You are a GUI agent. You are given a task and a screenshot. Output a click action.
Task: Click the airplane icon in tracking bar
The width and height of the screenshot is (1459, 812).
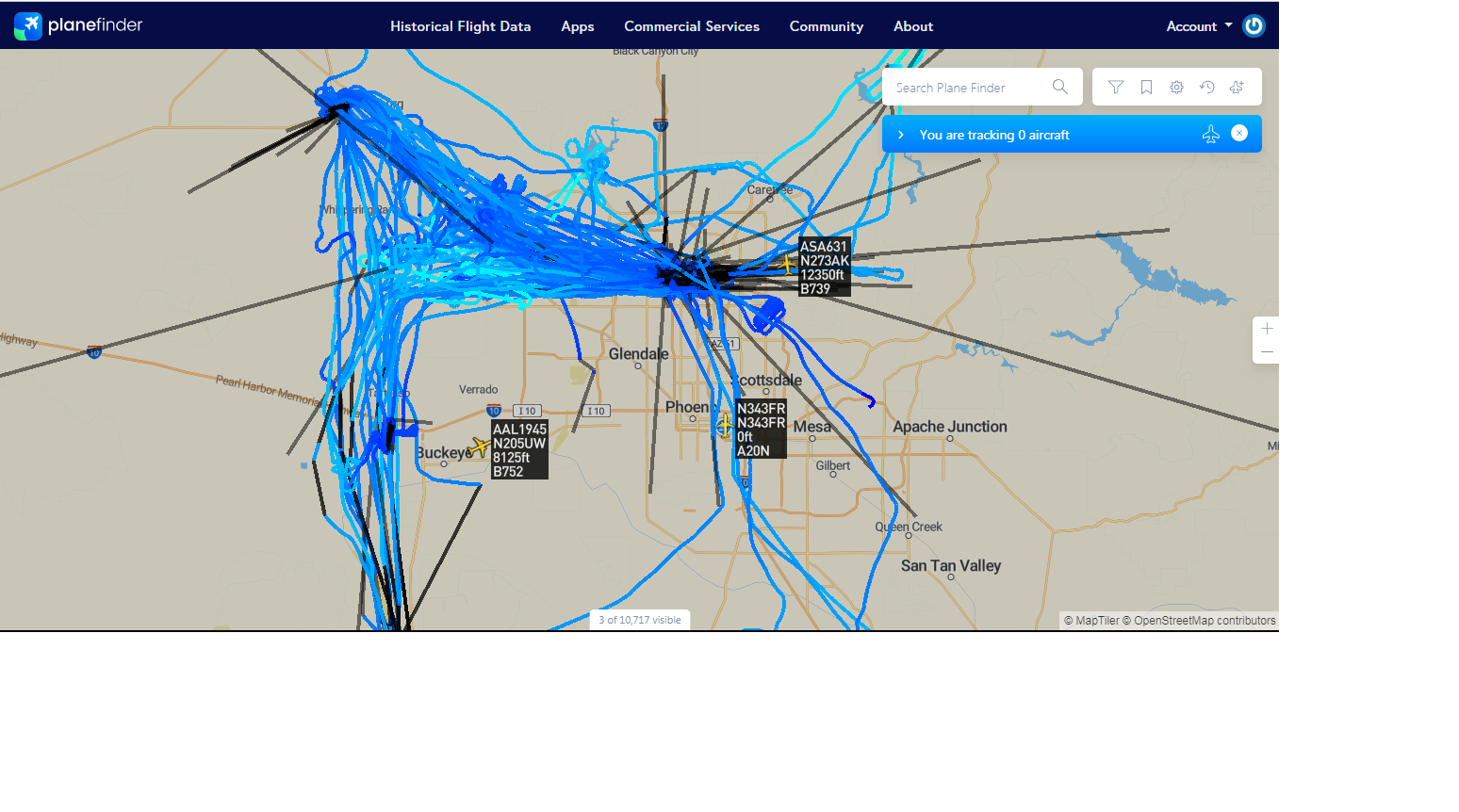pos(1211,135)
